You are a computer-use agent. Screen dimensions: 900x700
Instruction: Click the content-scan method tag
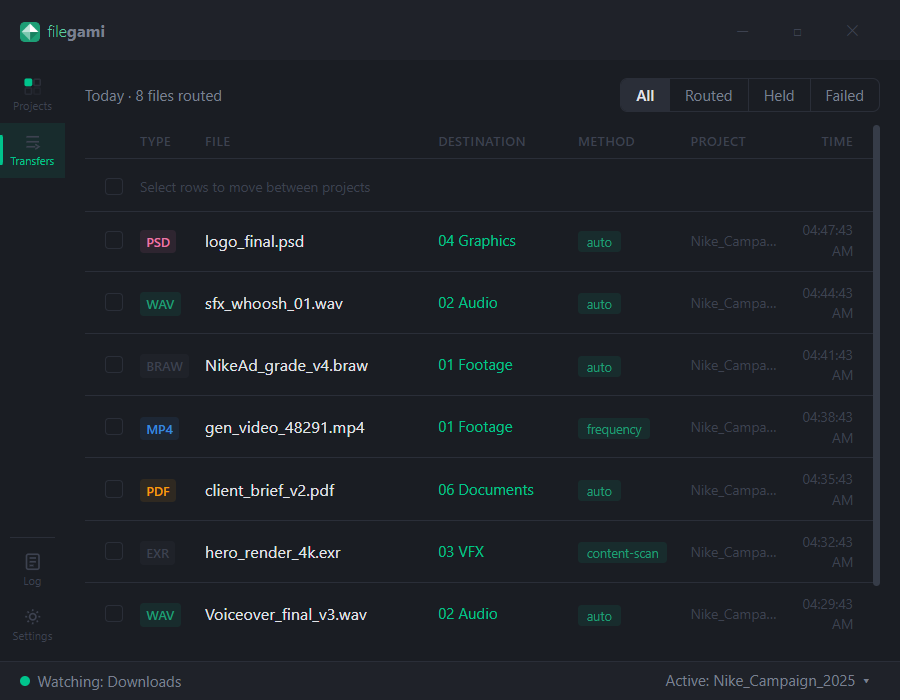pyautogui.click(x=622, y=553)
